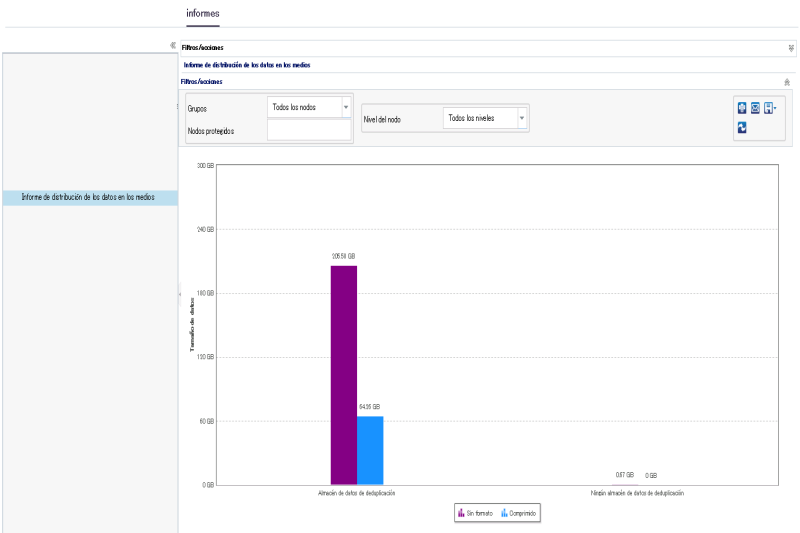Click the '205.51 GB' value label

click(x=343, y=256)
